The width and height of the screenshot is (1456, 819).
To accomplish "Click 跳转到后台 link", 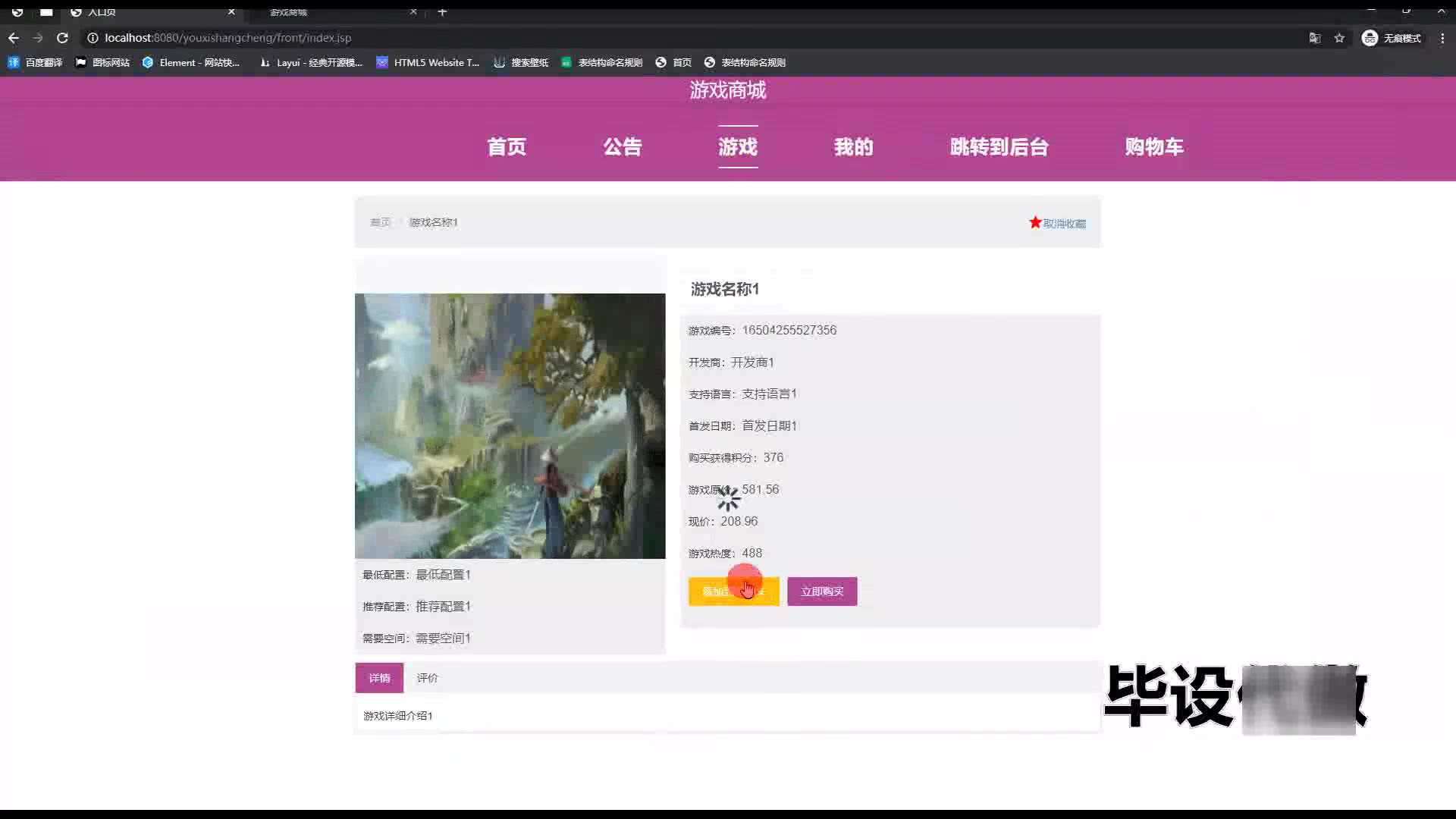I will [999, 146].
